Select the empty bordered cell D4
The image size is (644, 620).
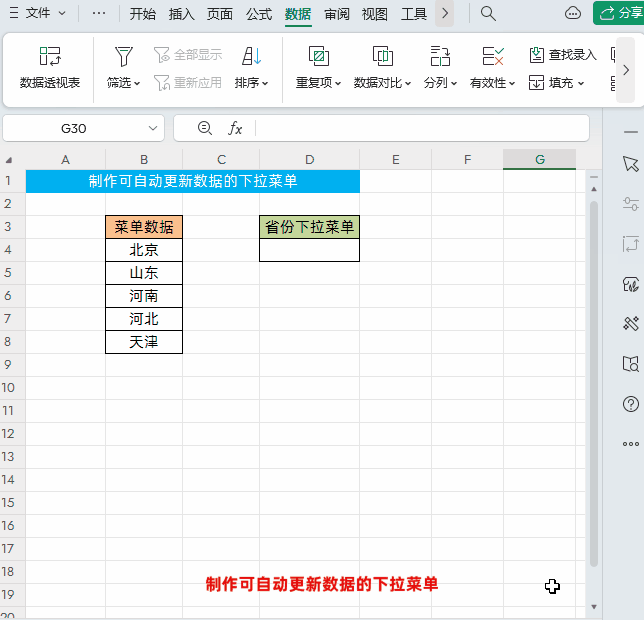click(x=310, y=250)
